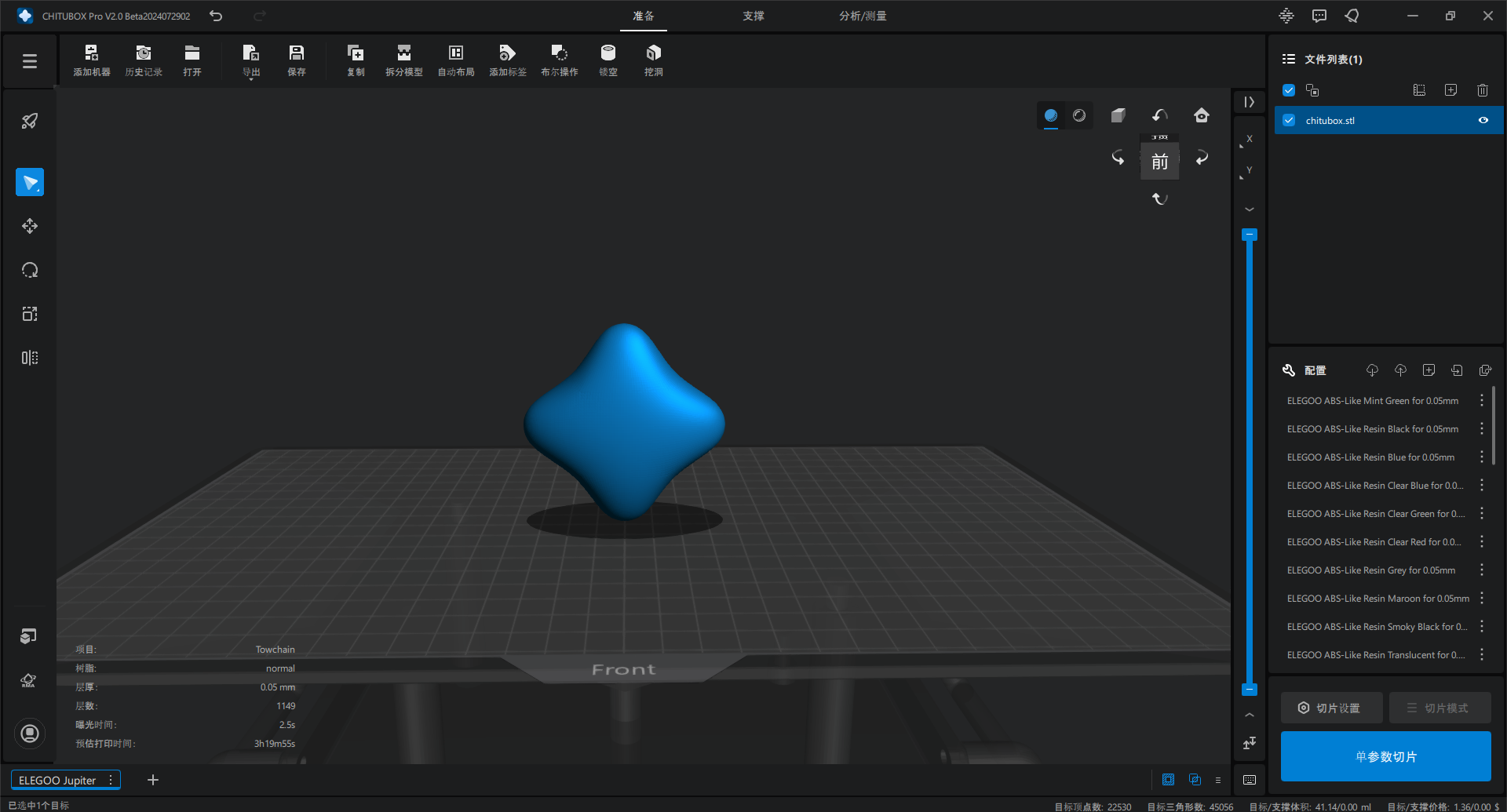The image size is (1507, 812).
Task: Click the add file icon in file list
Action: click(x=1450, y=90)
